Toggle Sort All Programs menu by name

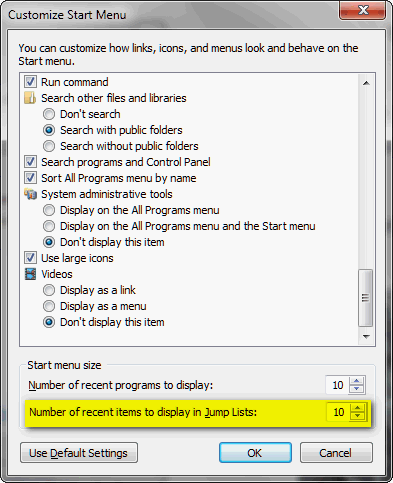[x=30, y=178]
